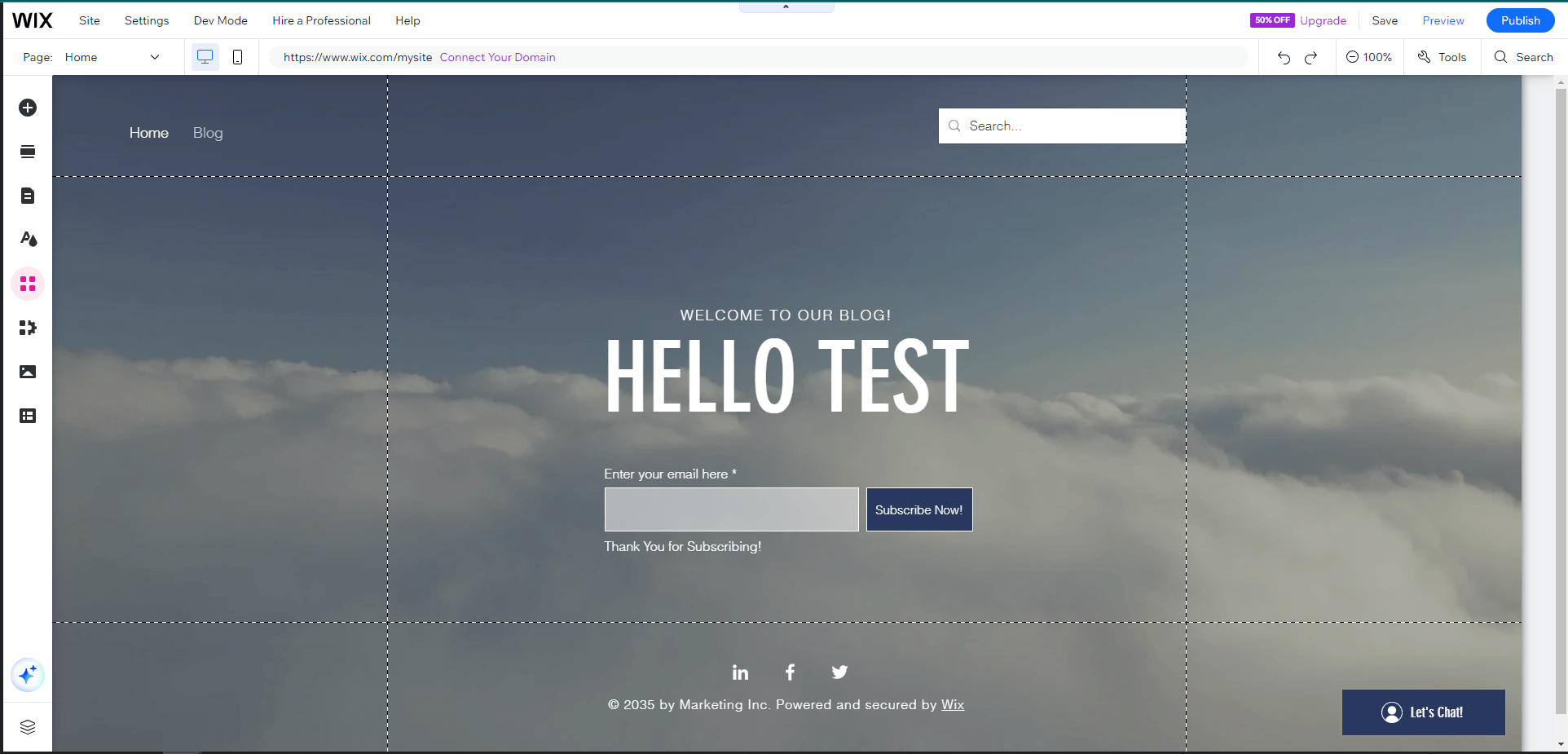Click the blue Publish button
Image resolution: width=1568 pixels, height=754 pixels.
point(1520,20)
